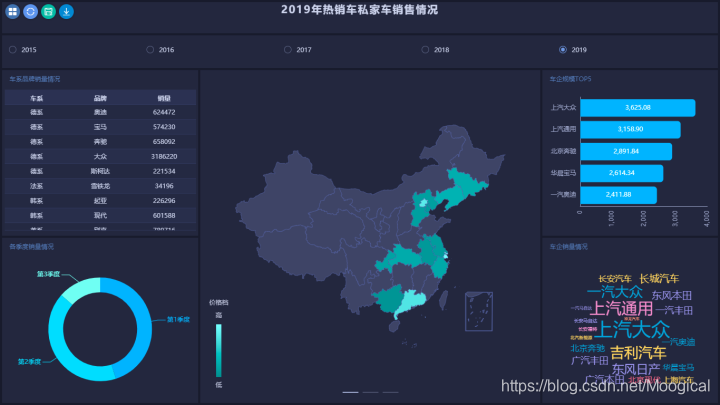Select the third map carousel indicator

coord(390,392)
